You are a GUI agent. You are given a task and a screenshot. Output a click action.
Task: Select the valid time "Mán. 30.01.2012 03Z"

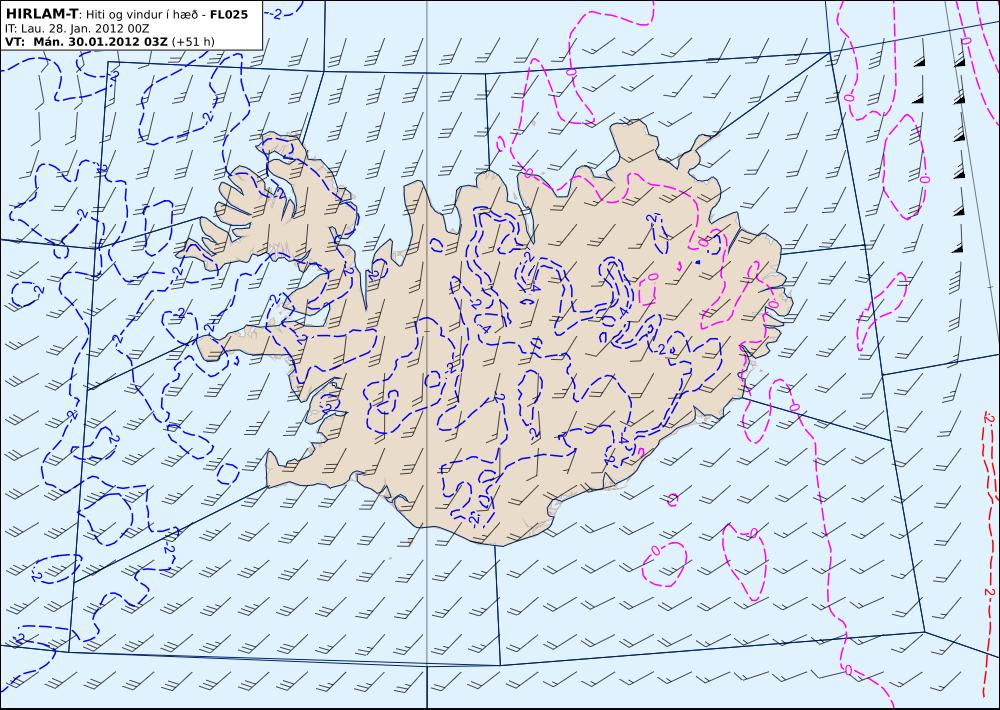pos(101,42)
